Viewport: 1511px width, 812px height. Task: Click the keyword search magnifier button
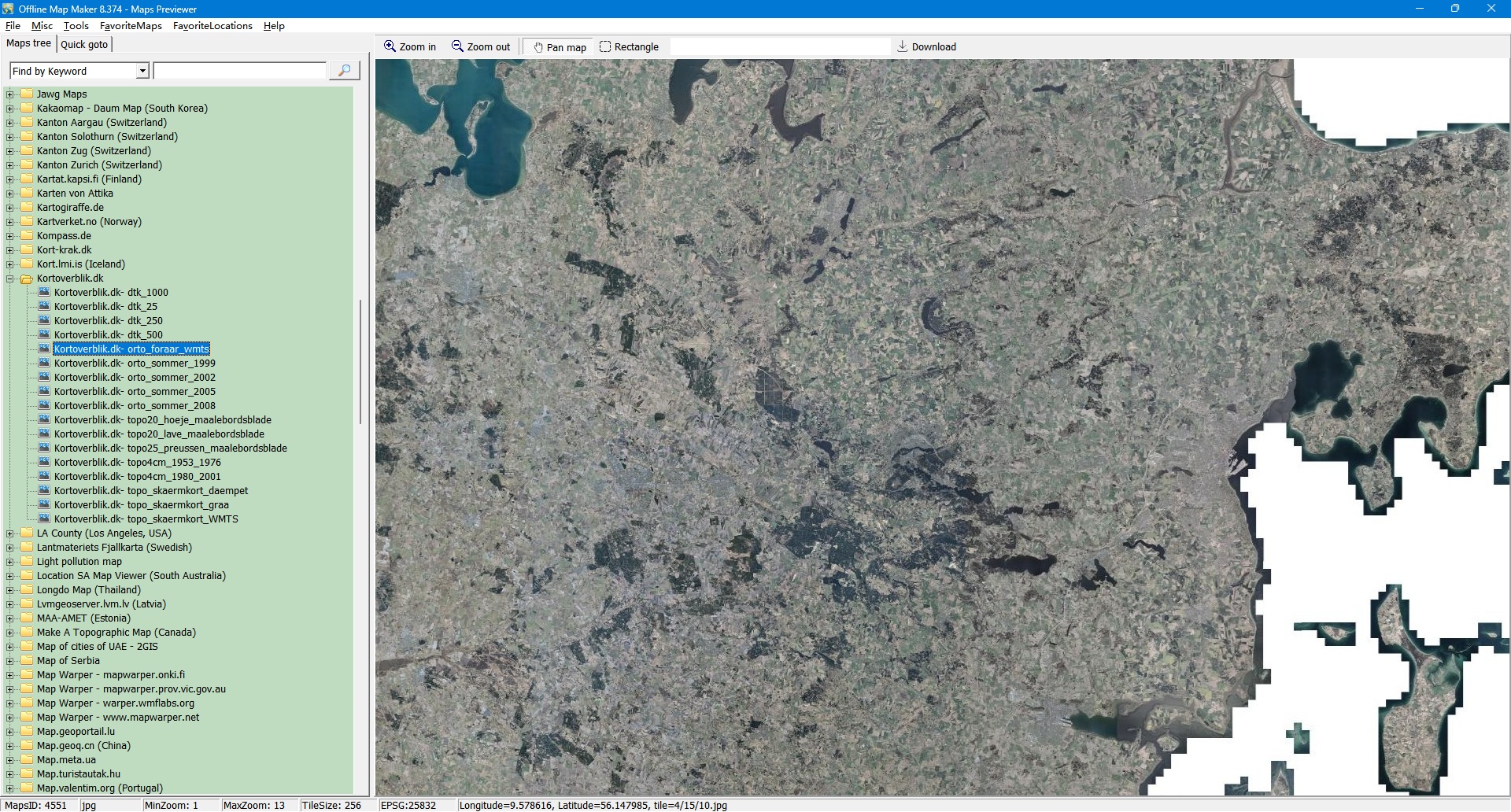click(344, 71)
